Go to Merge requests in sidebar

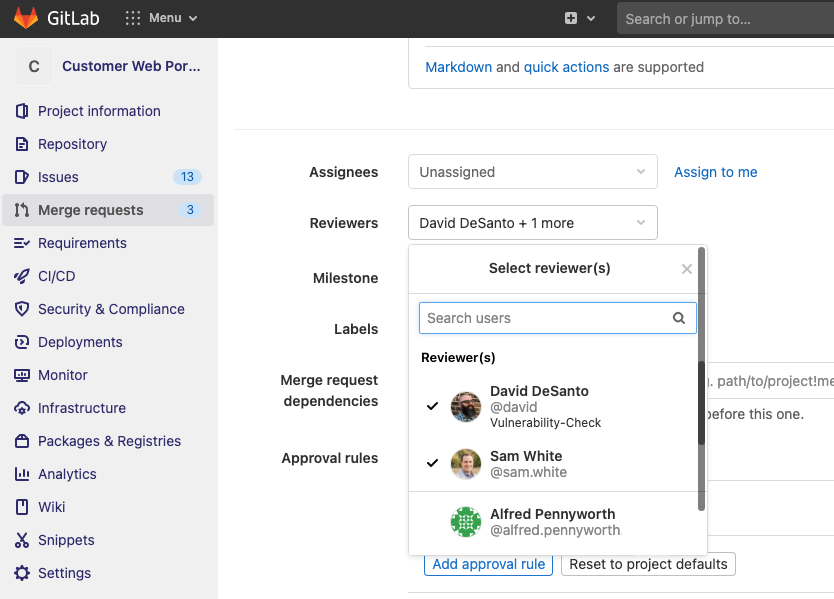(x=91, y=210)
